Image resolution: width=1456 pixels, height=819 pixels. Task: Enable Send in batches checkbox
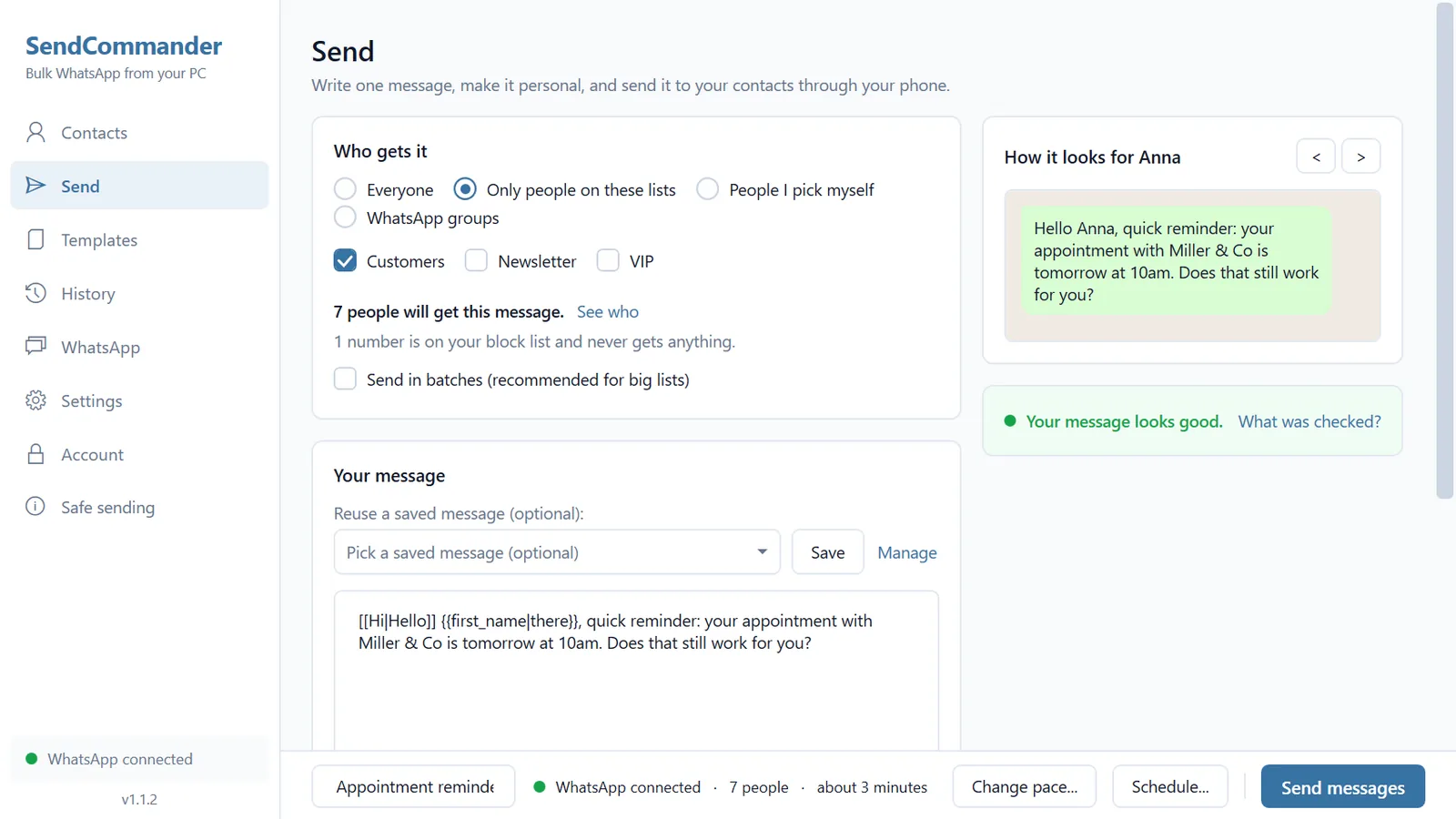[345, 379]
